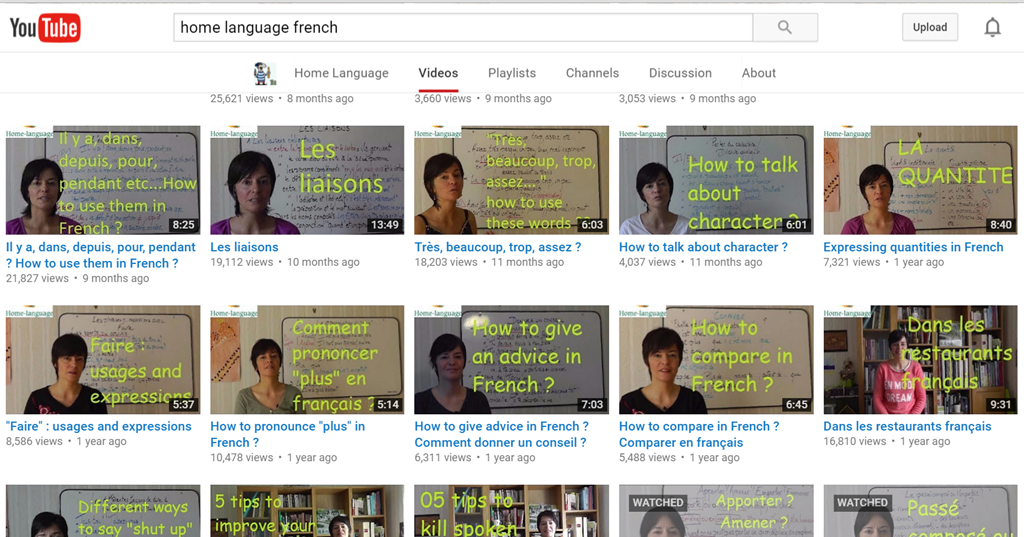Play the 'How to compare in French' thumbnail
Viewport: 1024px width, 537px height.
coord(716,360)
